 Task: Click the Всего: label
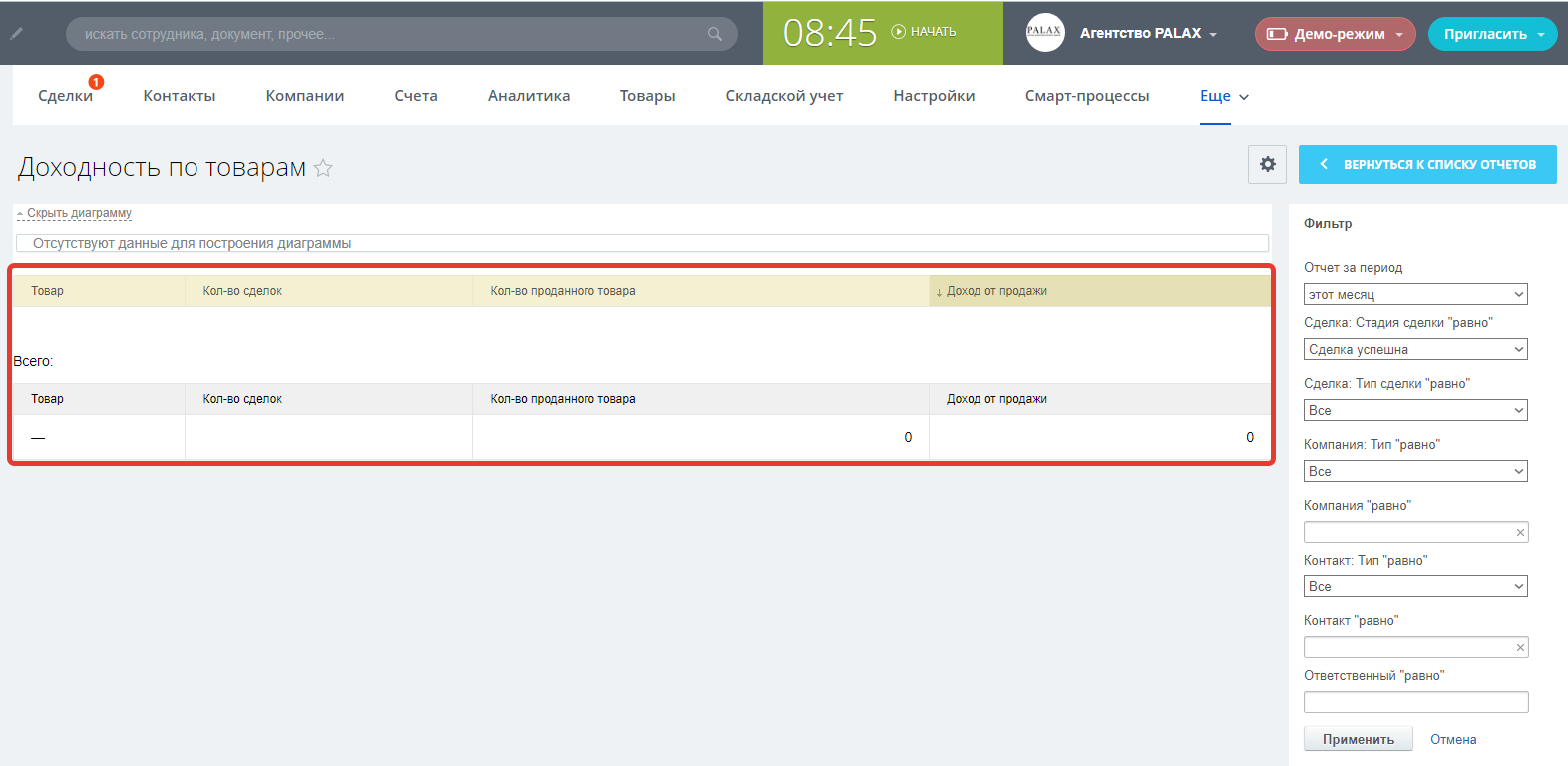(x=33, y=361)
